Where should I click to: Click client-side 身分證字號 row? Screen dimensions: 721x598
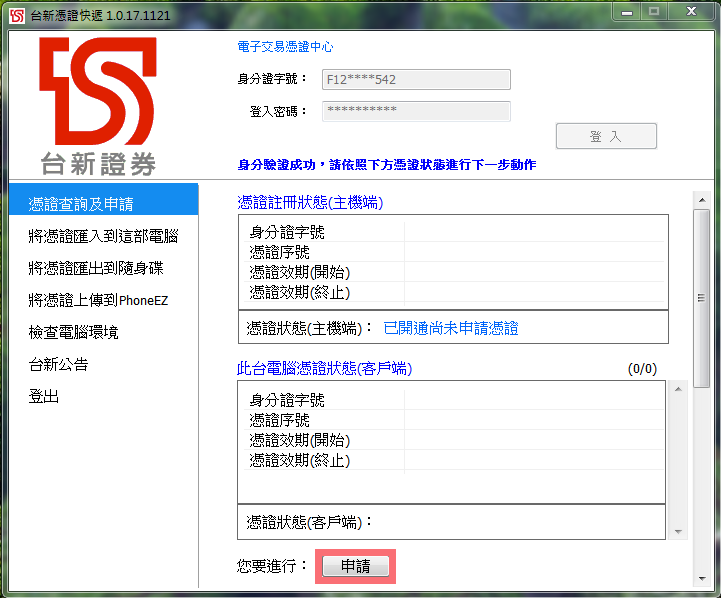click(x=456, y=400)
